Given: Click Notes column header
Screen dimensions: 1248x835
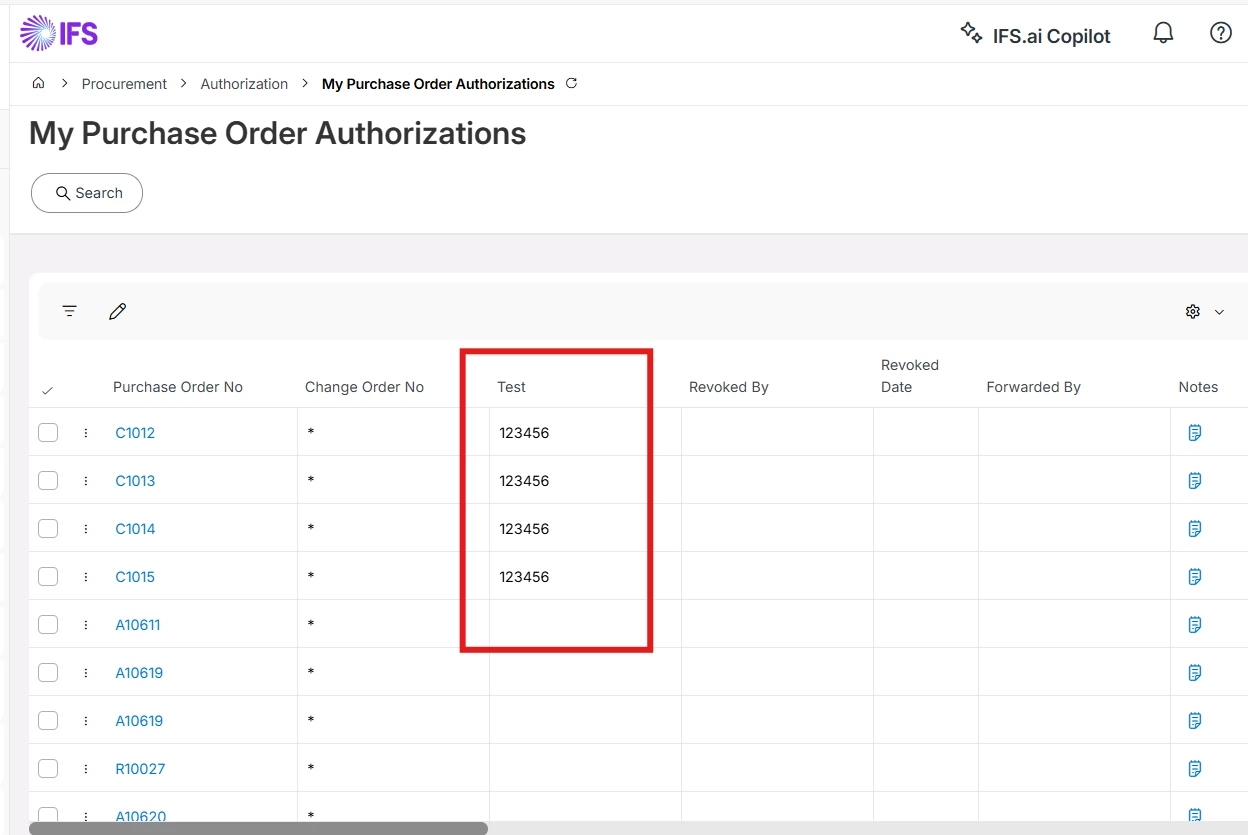Looking at the screenshot, I should (x=1198, y=387).
